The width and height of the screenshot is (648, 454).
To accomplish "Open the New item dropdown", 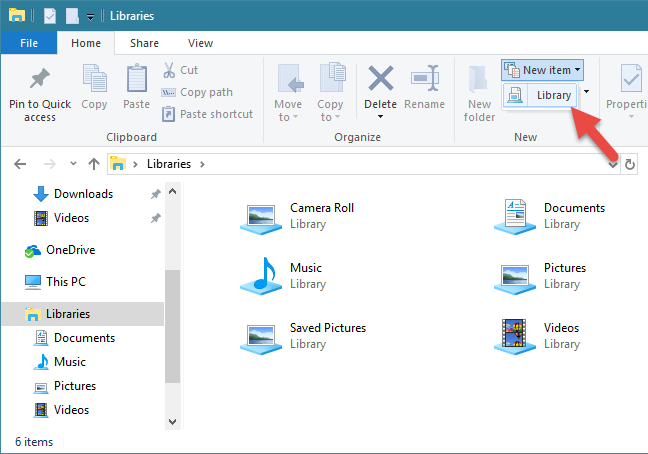I will [x=543, y=70].
